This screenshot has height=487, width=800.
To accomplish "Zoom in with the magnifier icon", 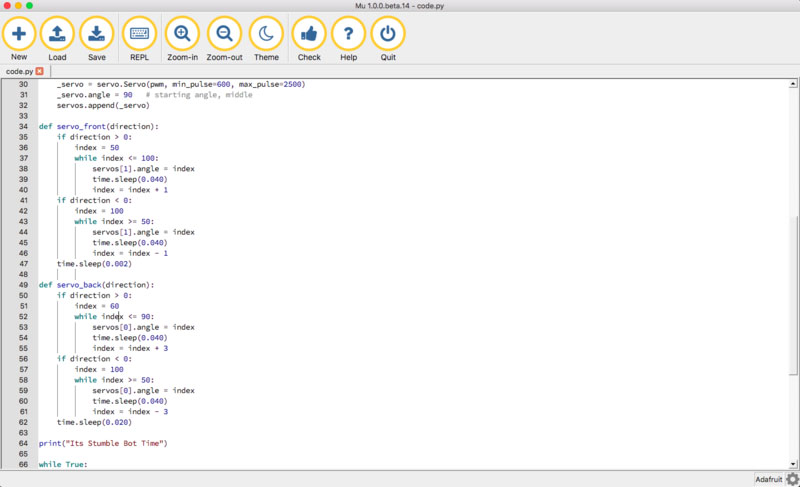I will coord(182,34).
